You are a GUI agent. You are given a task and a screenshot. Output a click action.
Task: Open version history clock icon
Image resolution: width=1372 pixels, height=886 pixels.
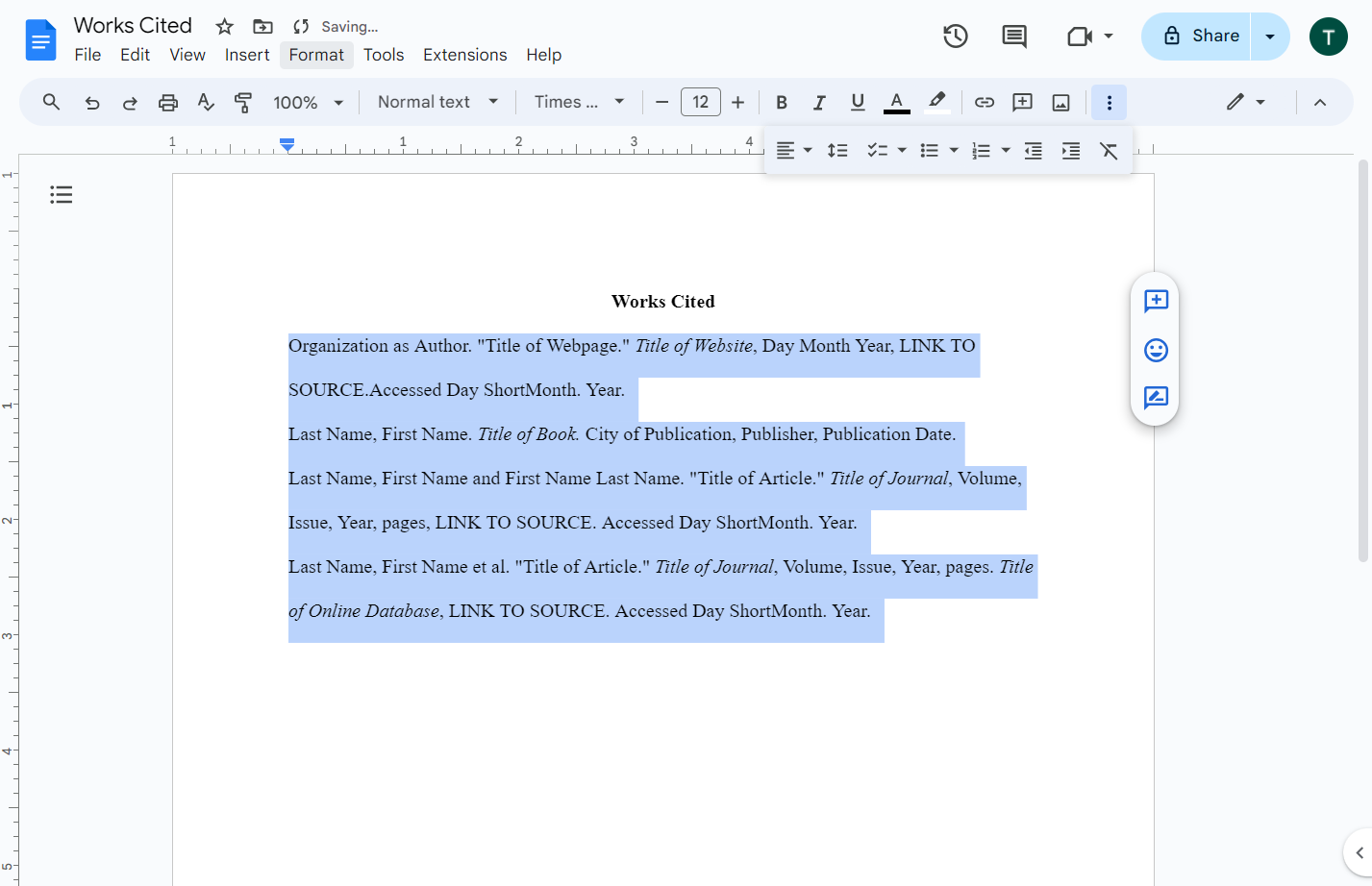pos(955,37)
